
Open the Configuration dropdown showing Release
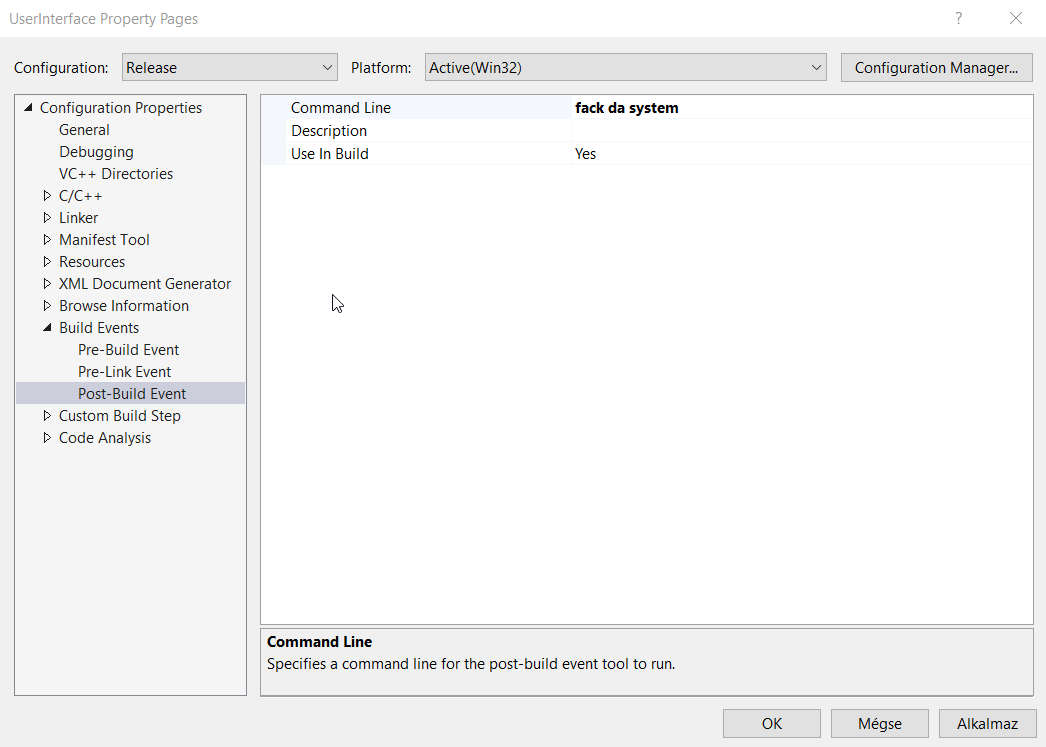click(x=229, y=68)
